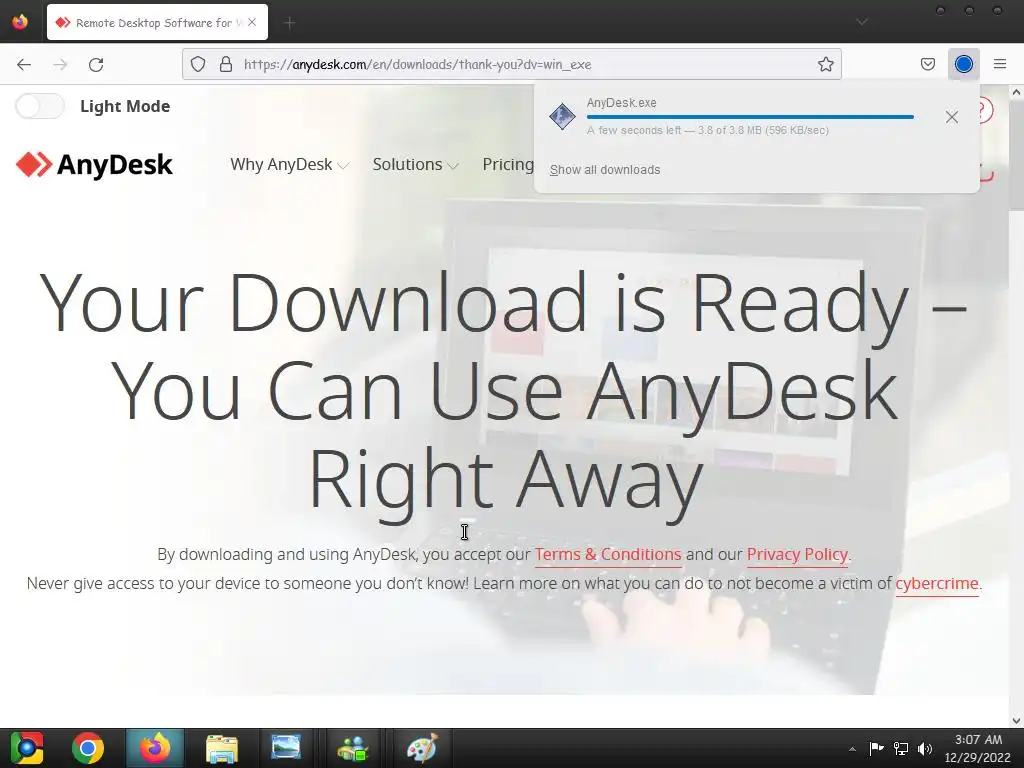
Task: Click the AnyDesk.exe download file icon
Action: pos(562,117)
